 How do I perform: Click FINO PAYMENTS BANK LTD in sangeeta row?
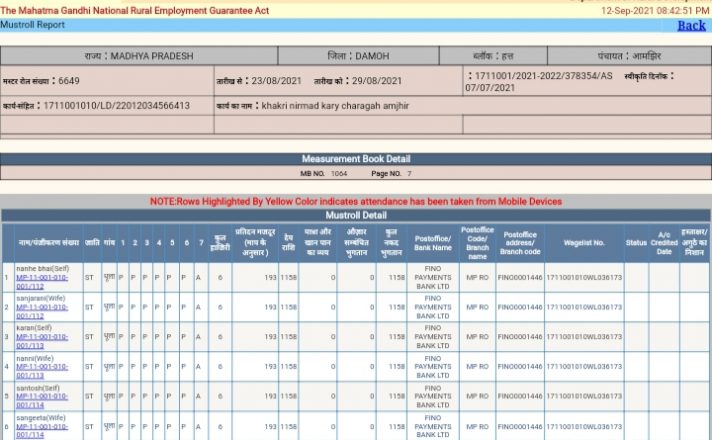click(433, 426)
